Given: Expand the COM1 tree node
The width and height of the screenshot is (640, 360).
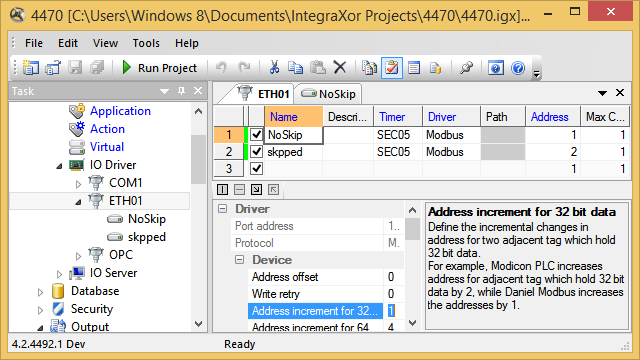Looking at the screenshot, I should (x=79, y=184).
